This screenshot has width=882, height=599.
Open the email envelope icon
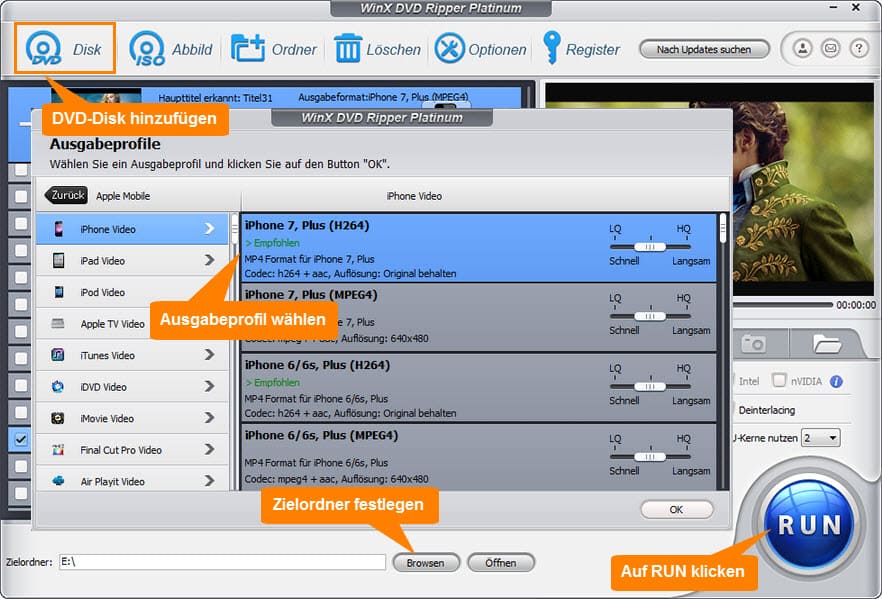point(830,48)
